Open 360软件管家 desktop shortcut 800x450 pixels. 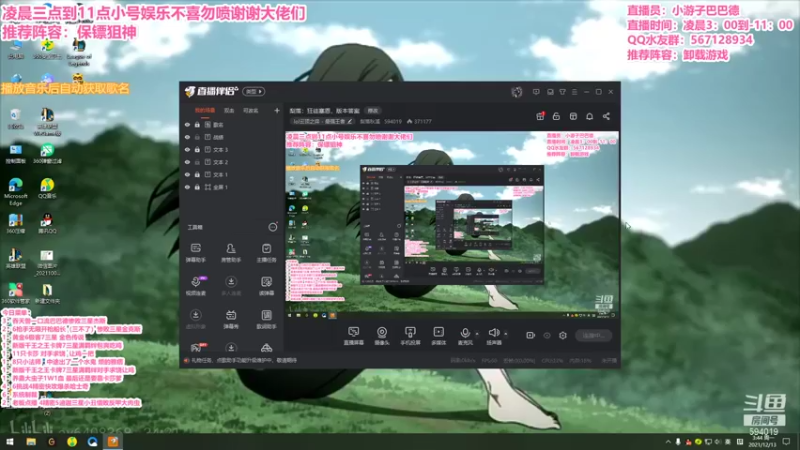pyautogui.click(x=15, y=294)
